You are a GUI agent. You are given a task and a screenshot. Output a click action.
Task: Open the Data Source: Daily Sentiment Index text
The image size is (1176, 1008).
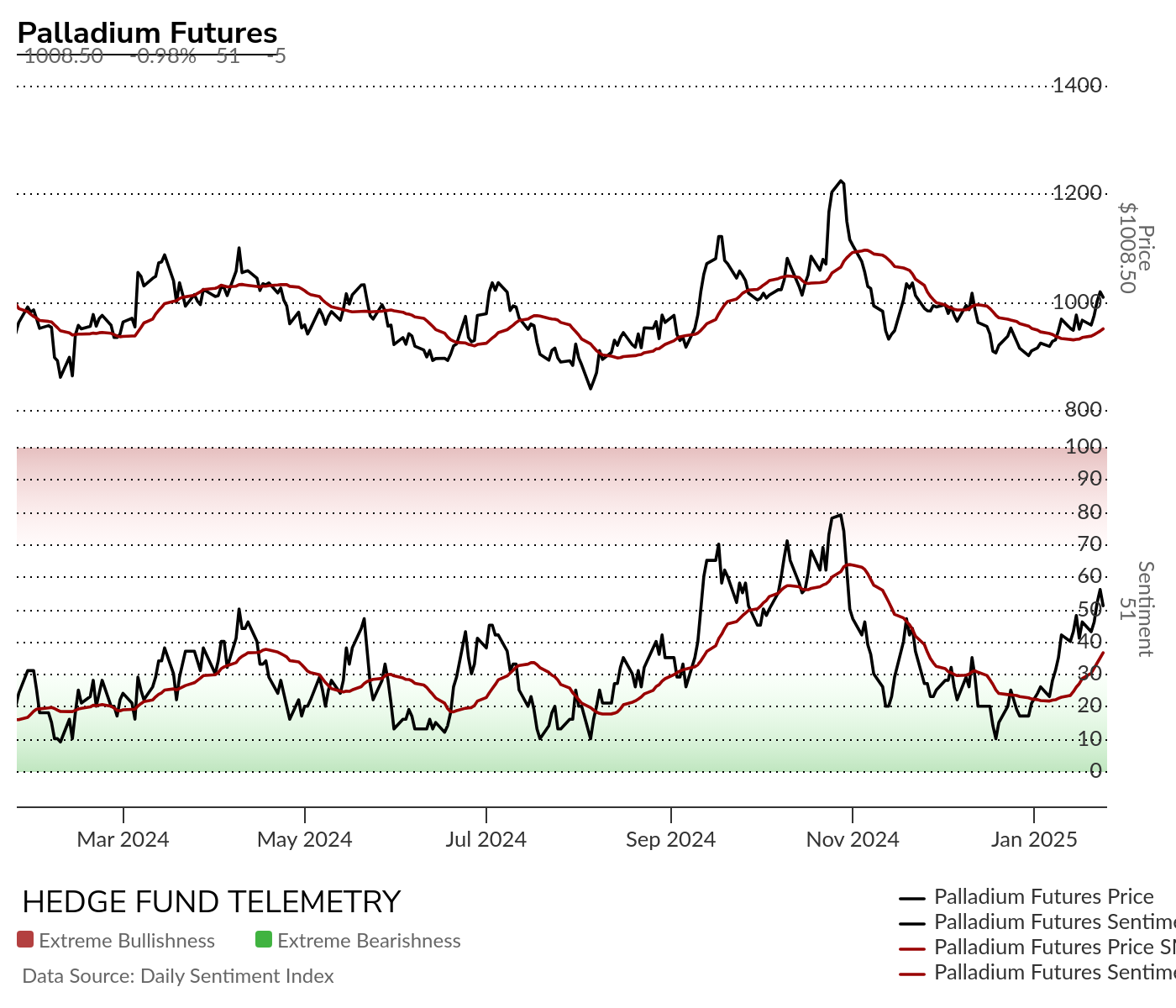pyautogui.click(x=178, y=976)
